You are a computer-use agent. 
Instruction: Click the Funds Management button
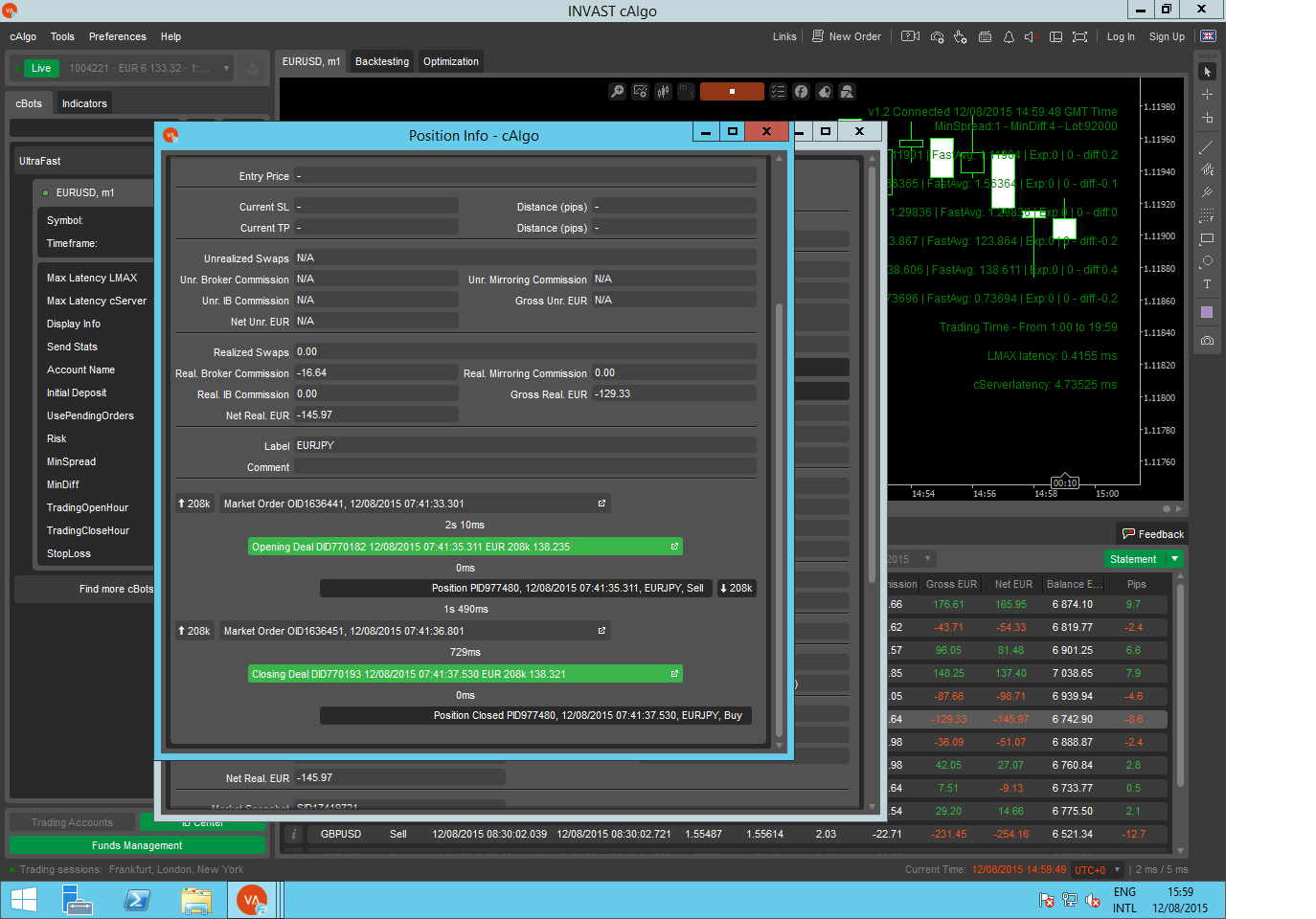coord(137,845)
